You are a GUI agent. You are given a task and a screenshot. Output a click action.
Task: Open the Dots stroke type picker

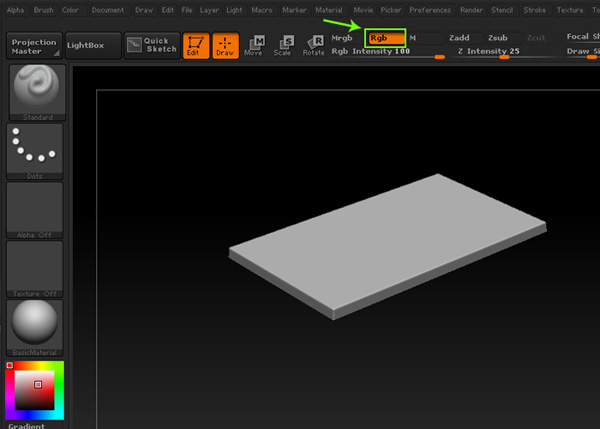coord(35,150)
